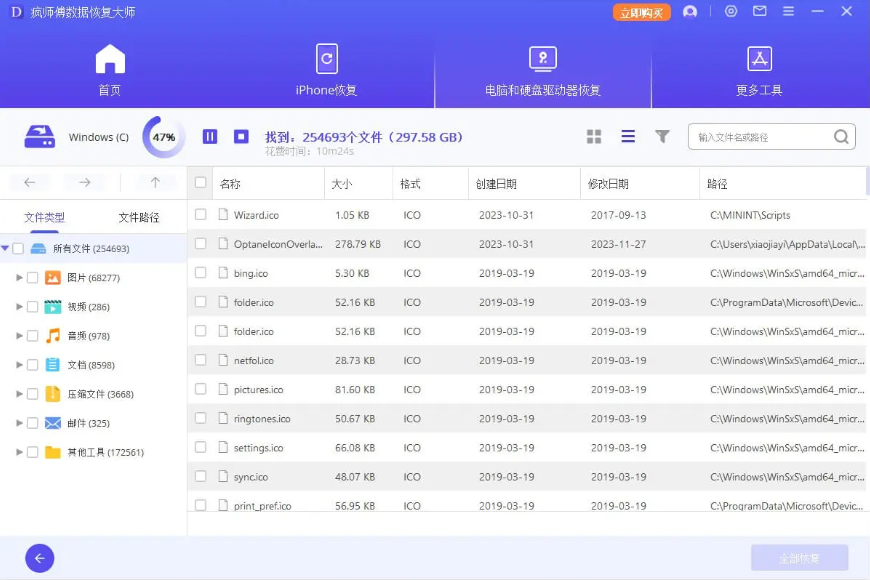Click the user account avatar icon
The width and height of the screenshot is (870, 580).
click(x=690, y=12)
